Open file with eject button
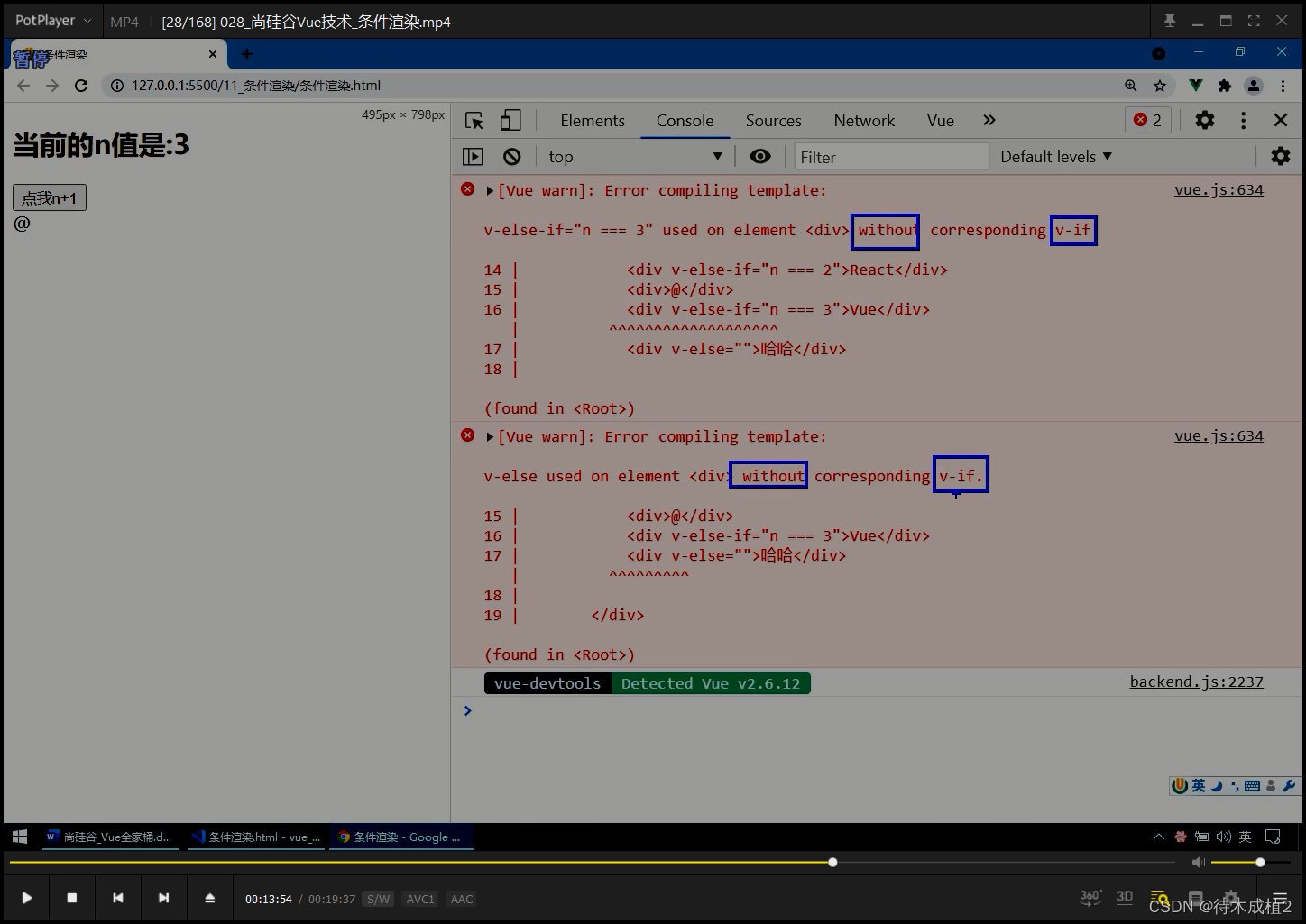The height and width of the screenshot is (924, 1306). [210, 898]
